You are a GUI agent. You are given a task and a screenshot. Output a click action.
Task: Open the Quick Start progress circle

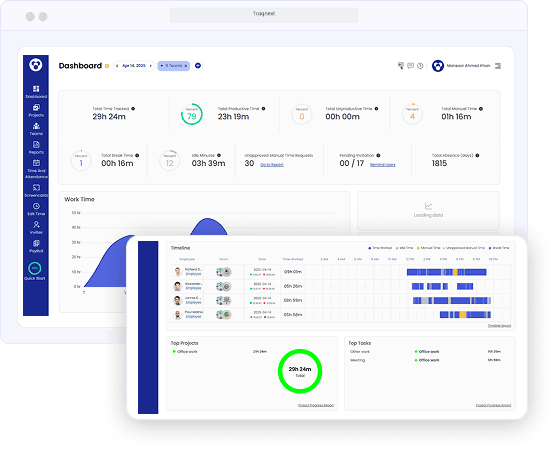click(35, 268)
